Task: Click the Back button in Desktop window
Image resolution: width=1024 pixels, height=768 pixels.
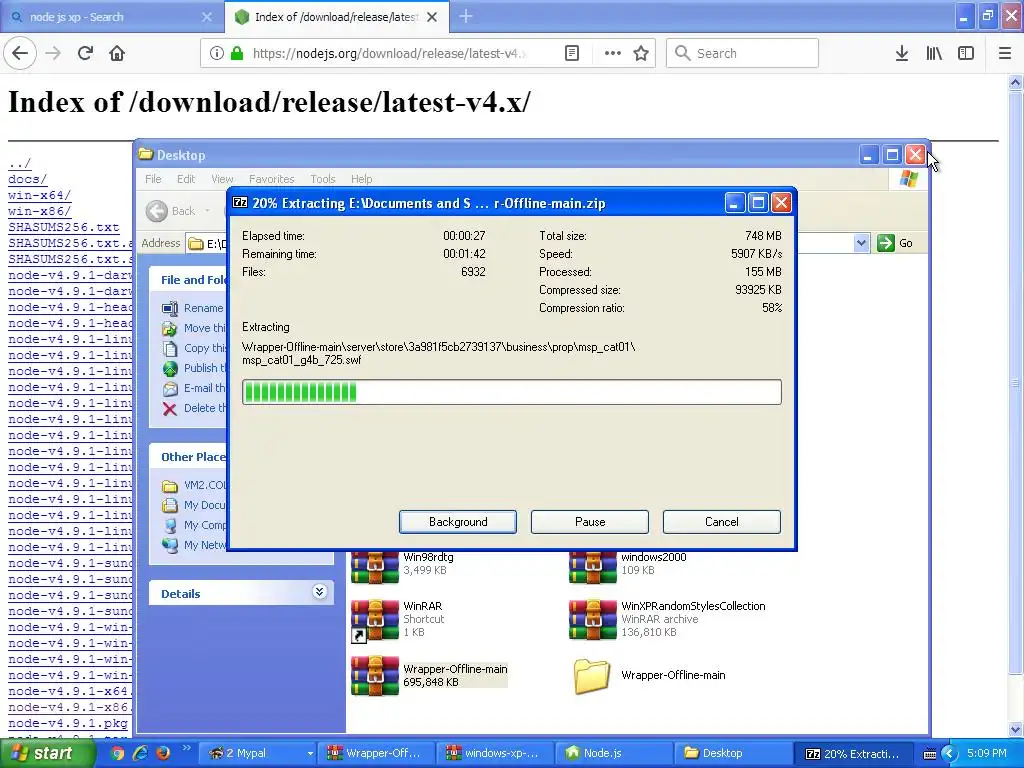Action: click(171, 211)
